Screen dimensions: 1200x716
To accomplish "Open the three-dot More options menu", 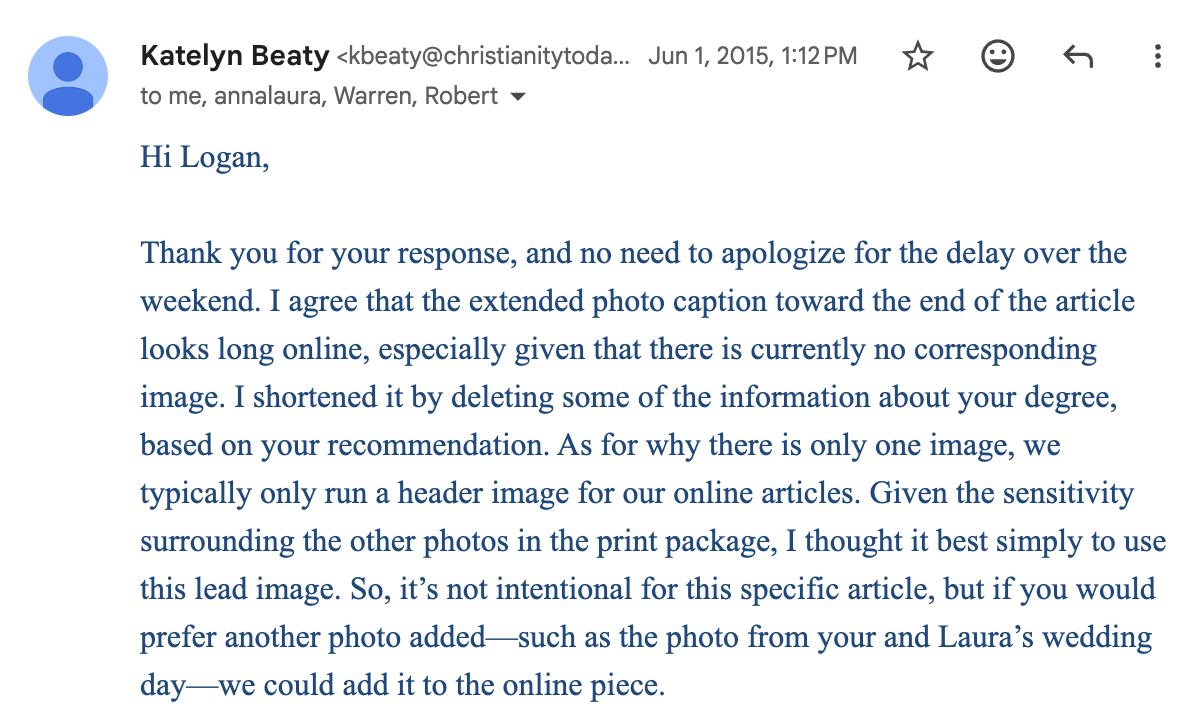I will pos(1157,57).
